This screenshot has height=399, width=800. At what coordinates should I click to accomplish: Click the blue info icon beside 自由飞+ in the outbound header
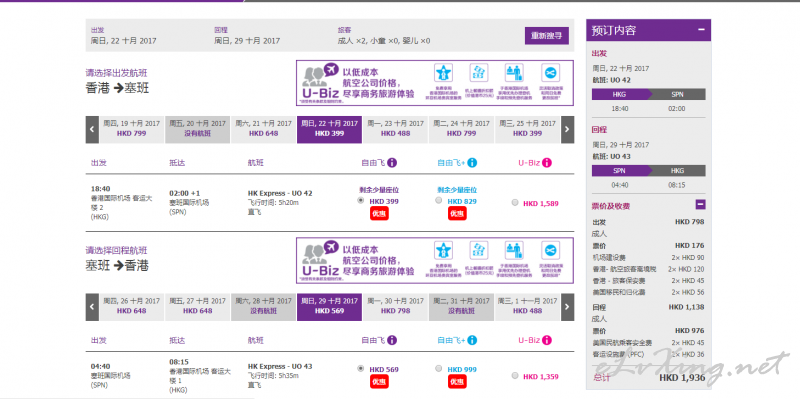(472, 163)
